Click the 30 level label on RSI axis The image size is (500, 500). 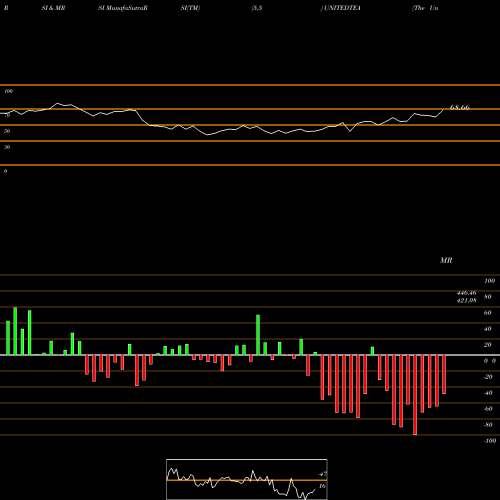click(7, 147)
